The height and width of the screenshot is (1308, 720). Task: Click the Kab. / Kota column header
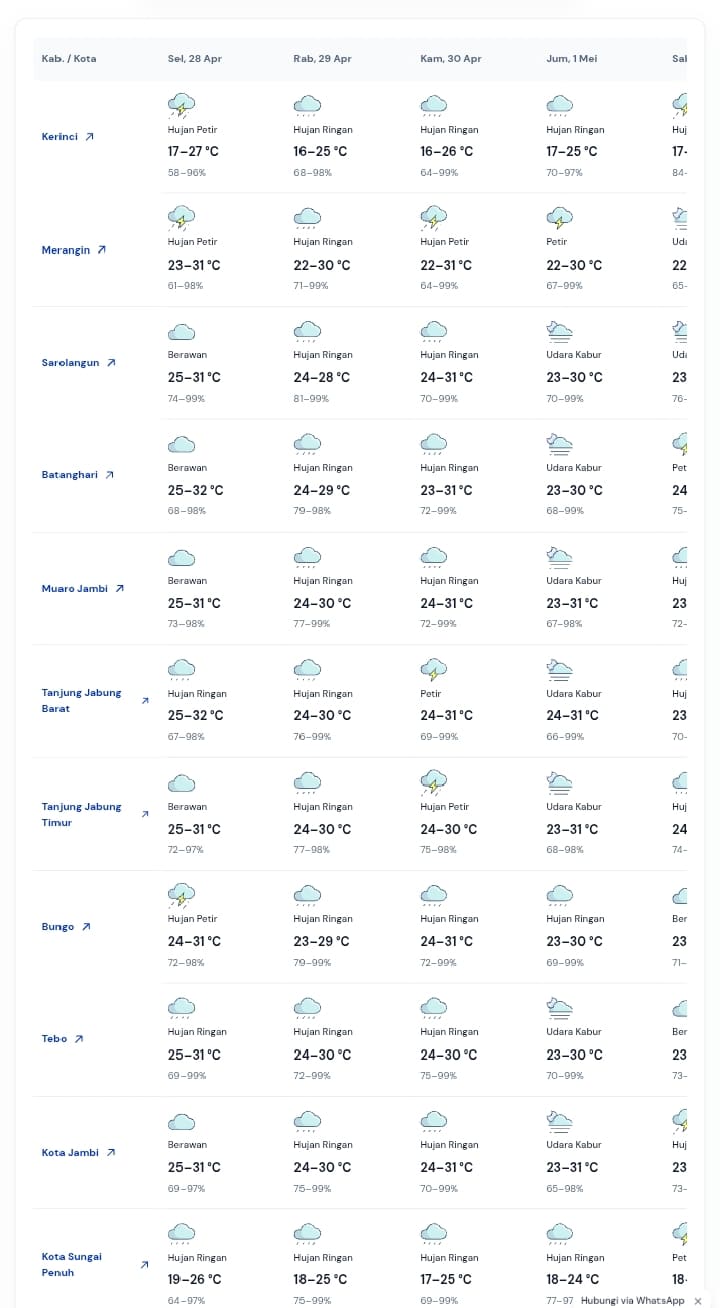[69, 59]
